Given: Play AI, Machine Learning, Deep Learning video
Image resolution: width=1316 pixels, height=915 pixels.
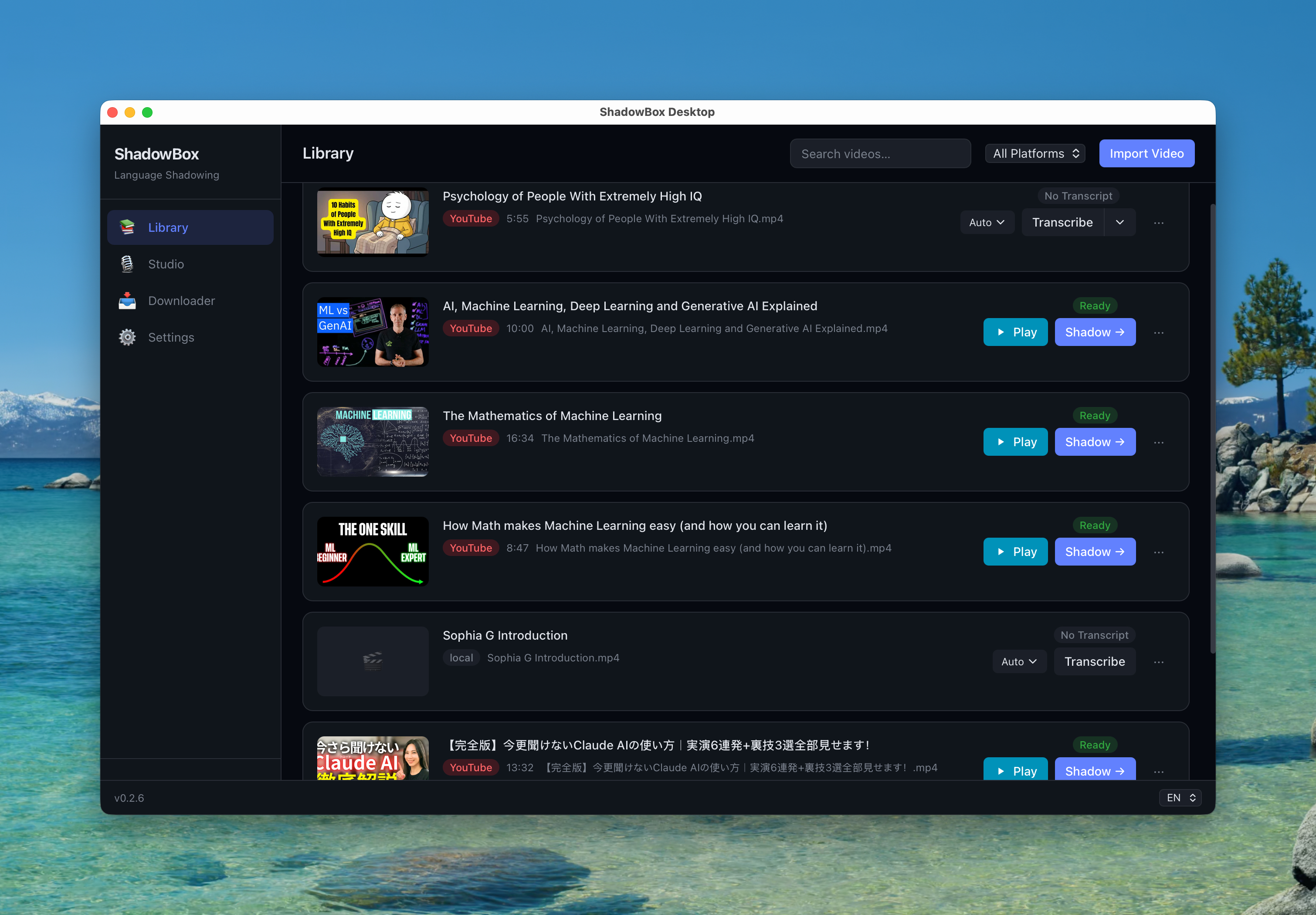Looking at the screenshot, I should [x=1016, y=332].
